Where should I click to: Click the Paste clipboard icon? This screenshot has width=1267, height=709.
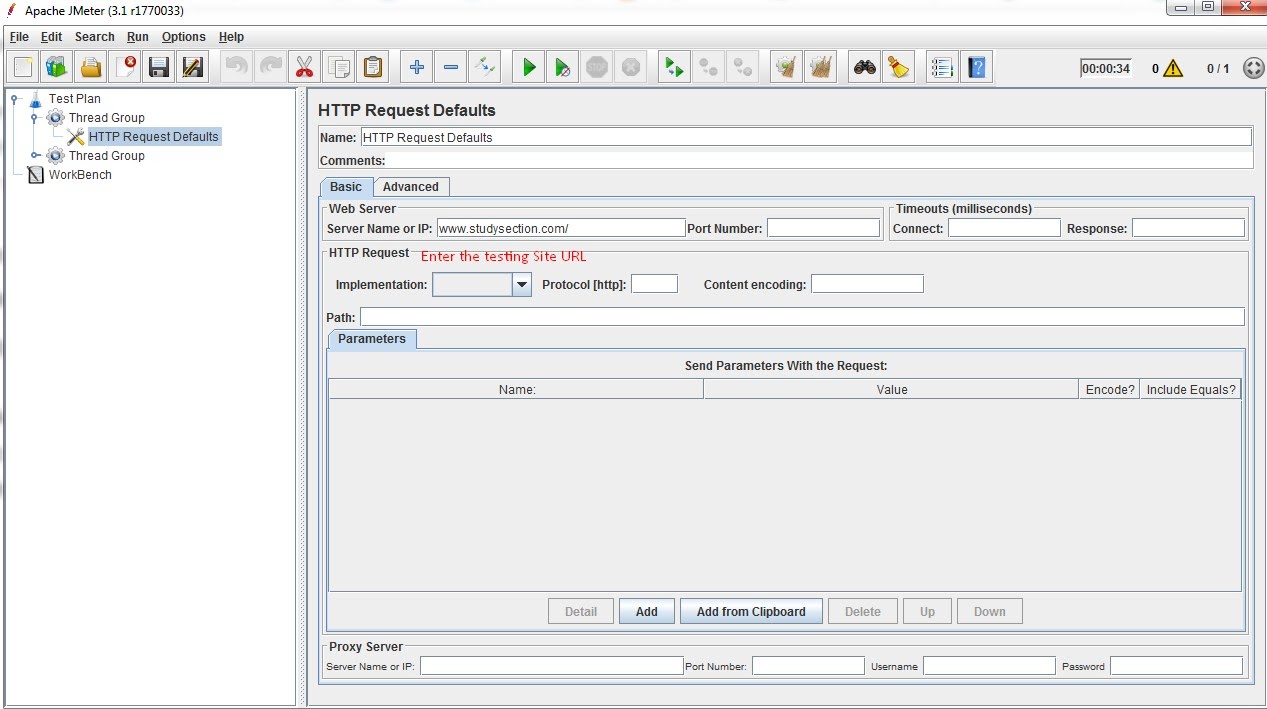pos(373,68)
